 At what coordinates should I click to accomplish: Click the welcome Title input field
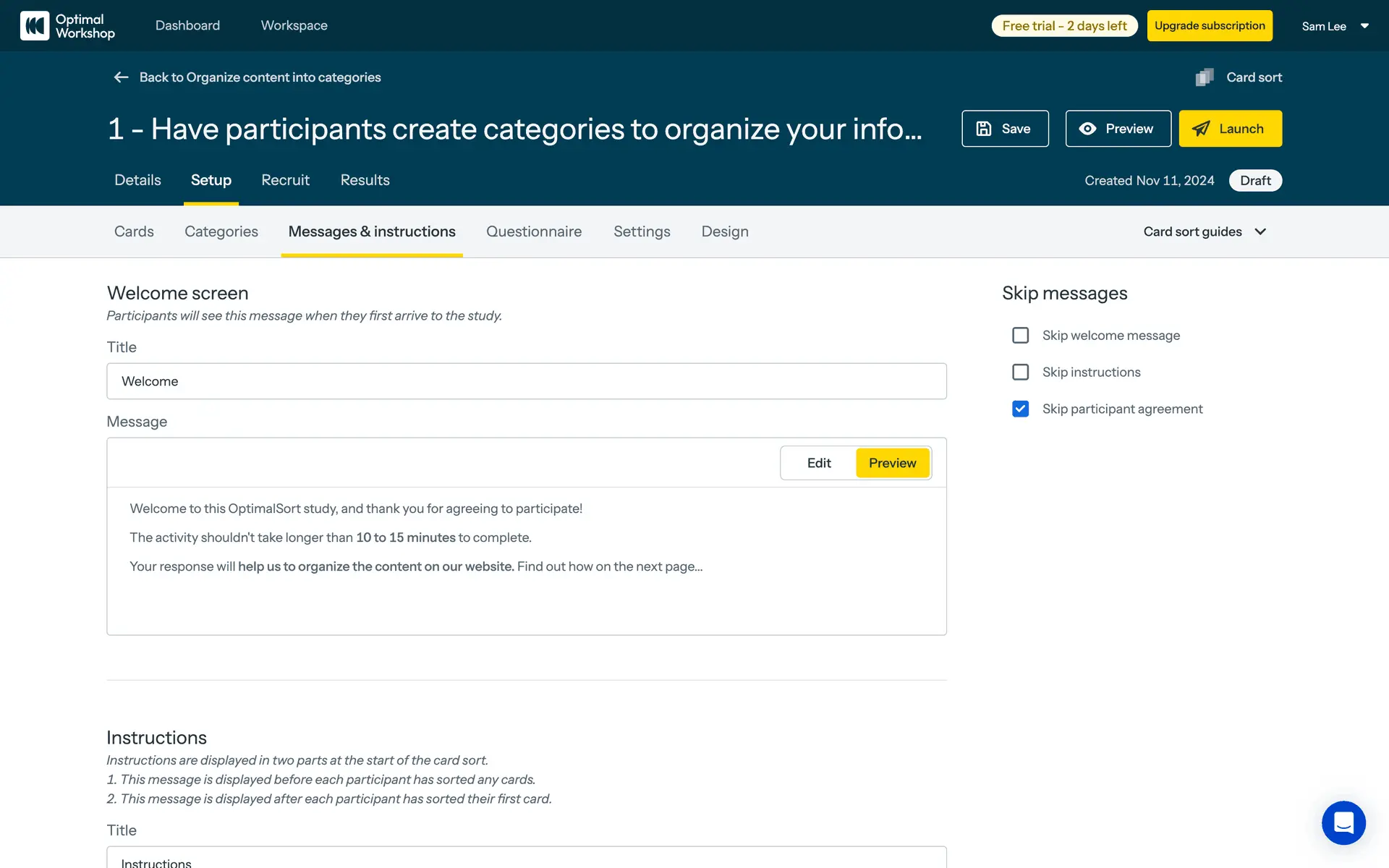point(527,381)
